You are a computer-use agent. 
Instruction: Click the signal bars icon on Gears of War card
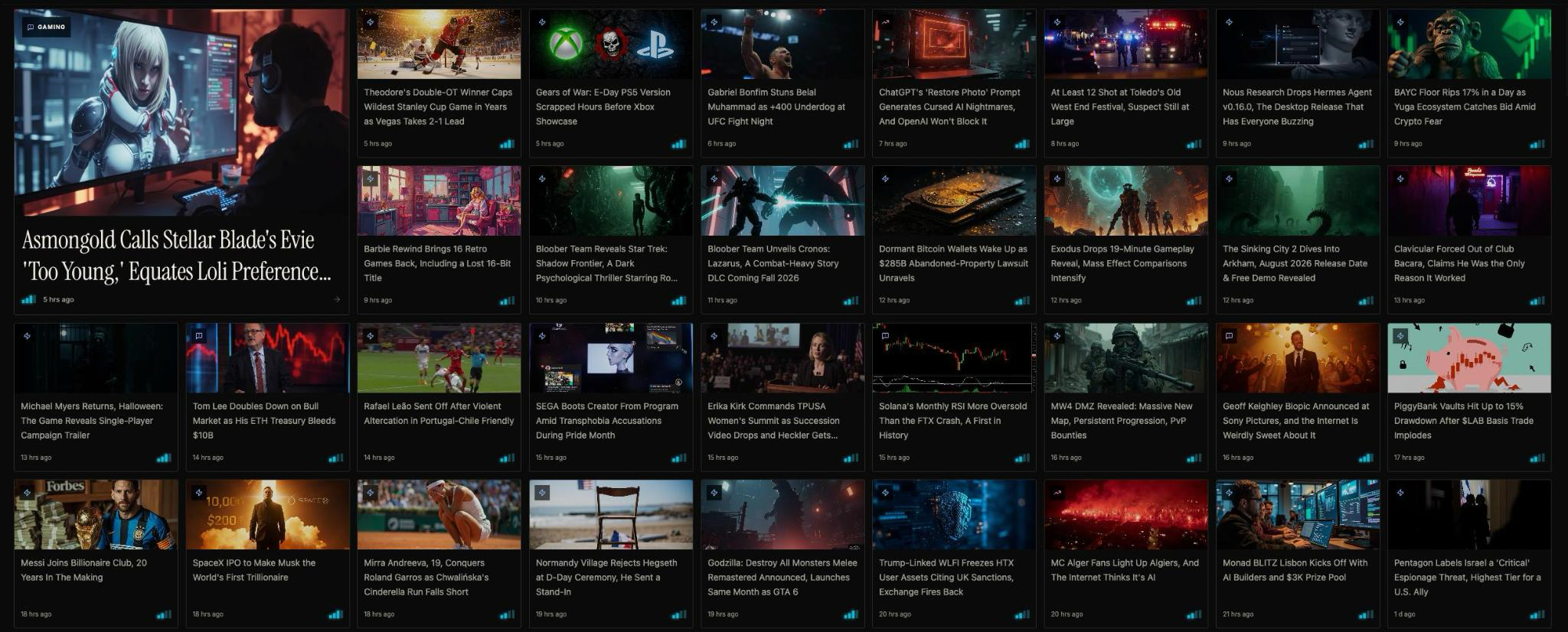coord(678,144)
